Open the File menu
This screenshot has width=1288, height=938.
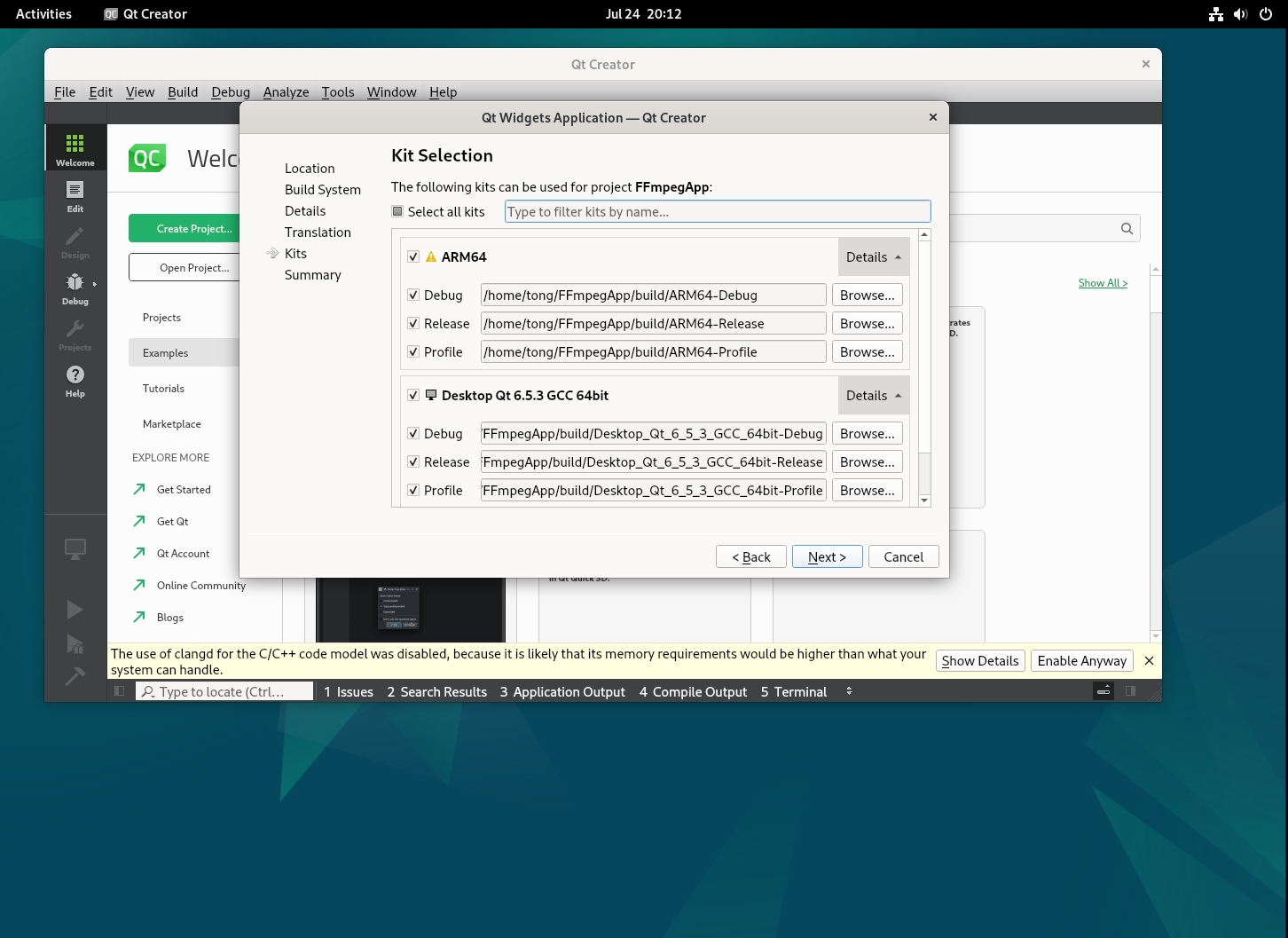65,91
